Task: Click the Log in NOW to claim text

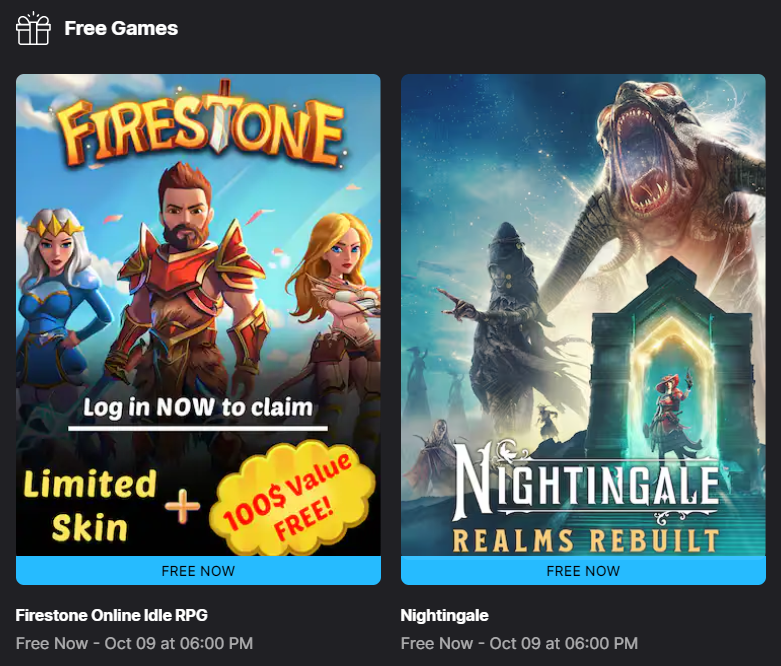Action: pyautogui.click(x=198, y=407)
